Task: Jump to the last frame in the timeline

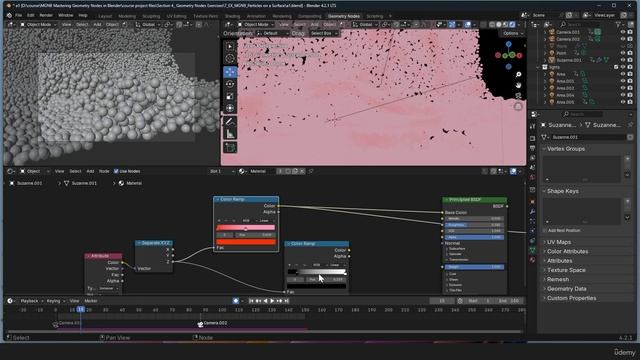Action: coord(287,301)
